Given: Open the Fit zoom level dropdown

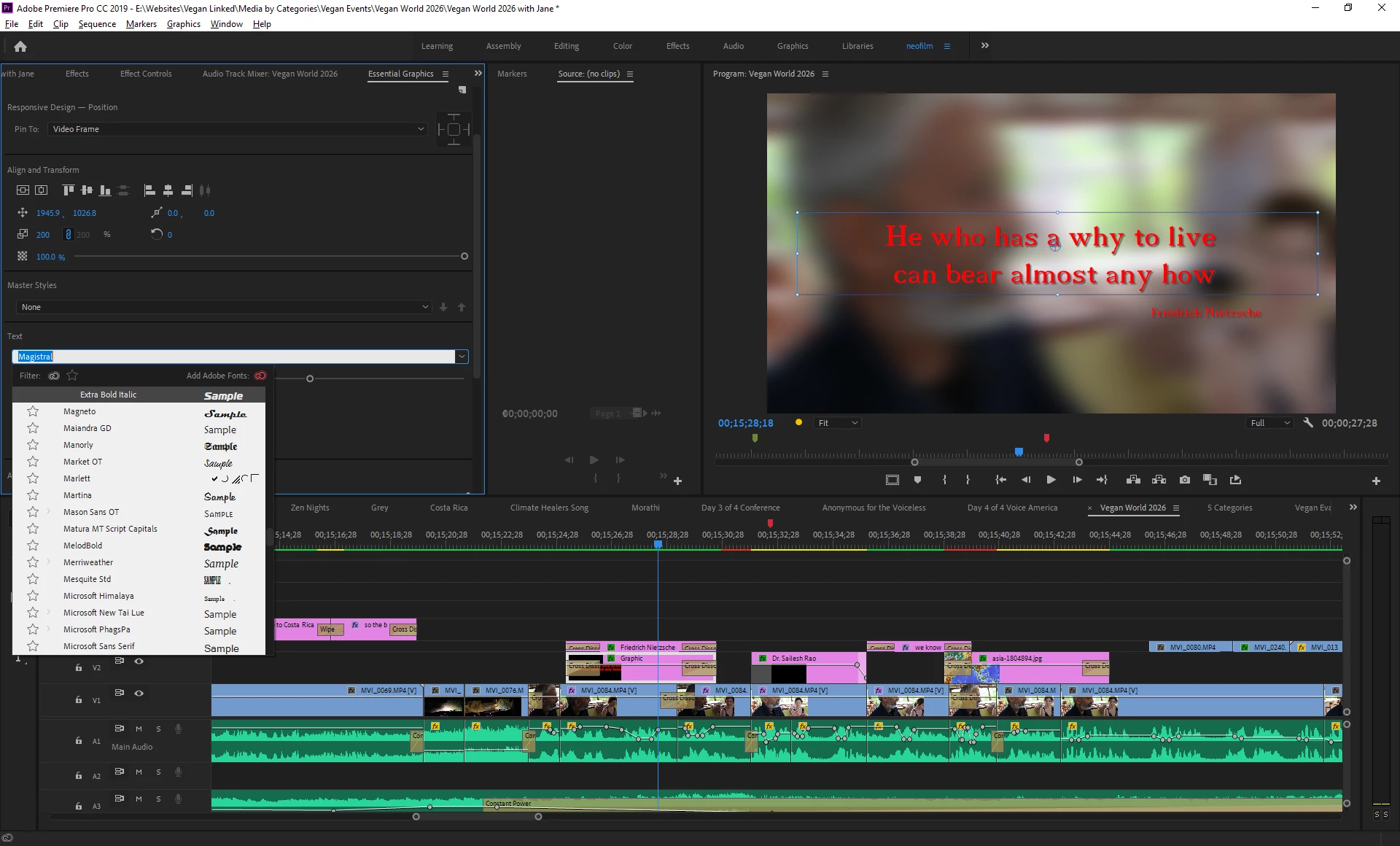Looking at the screenshot, I should (x=838, y=423).
